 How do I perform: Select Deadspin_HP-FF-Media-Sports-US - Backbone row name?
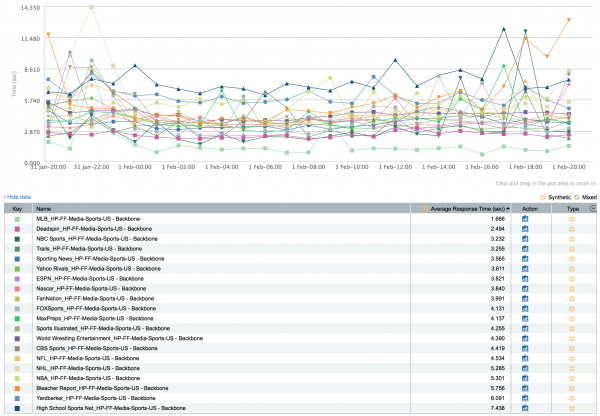94,229
